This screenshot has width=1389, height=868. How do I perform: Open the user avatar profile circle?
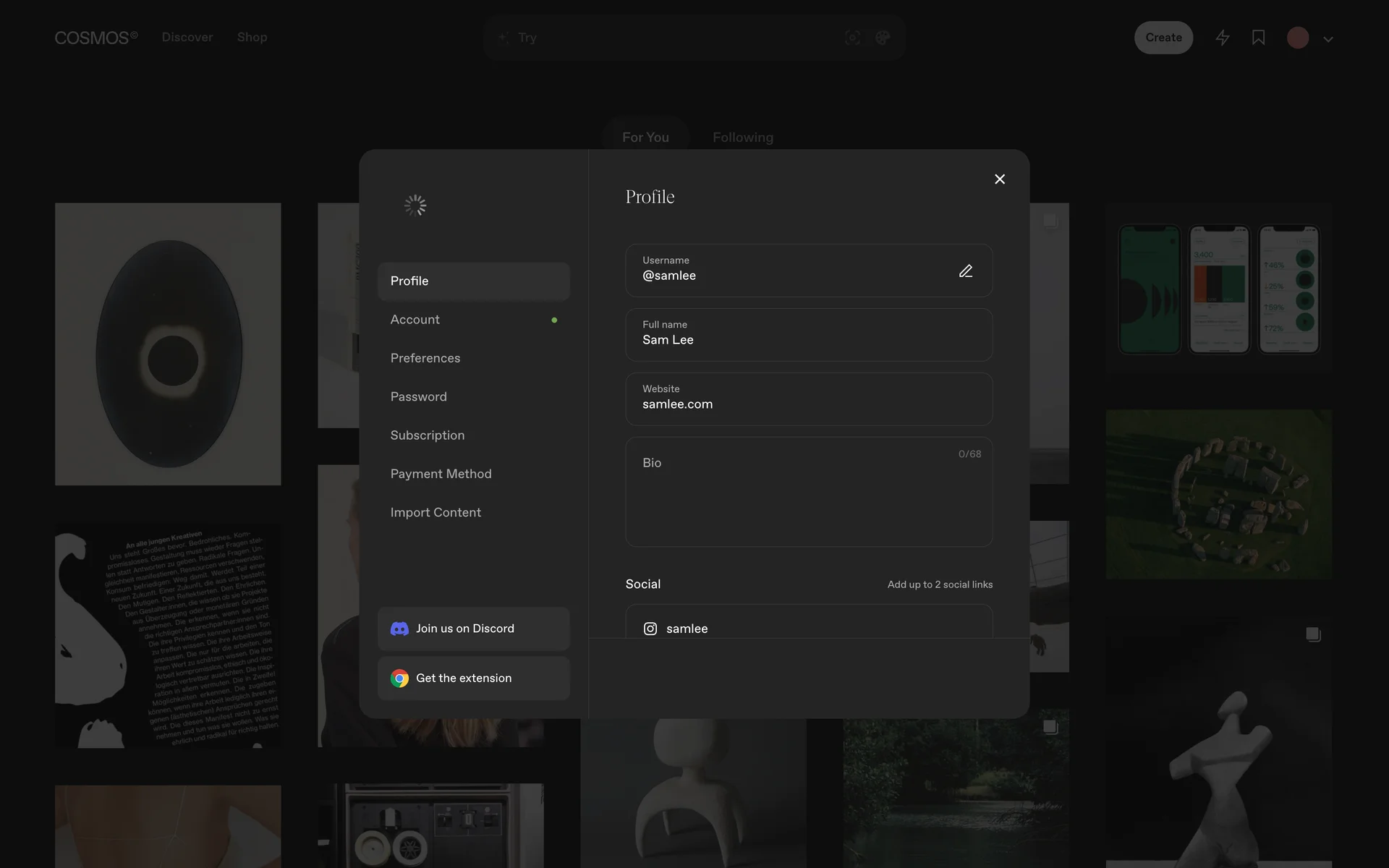1297,38
